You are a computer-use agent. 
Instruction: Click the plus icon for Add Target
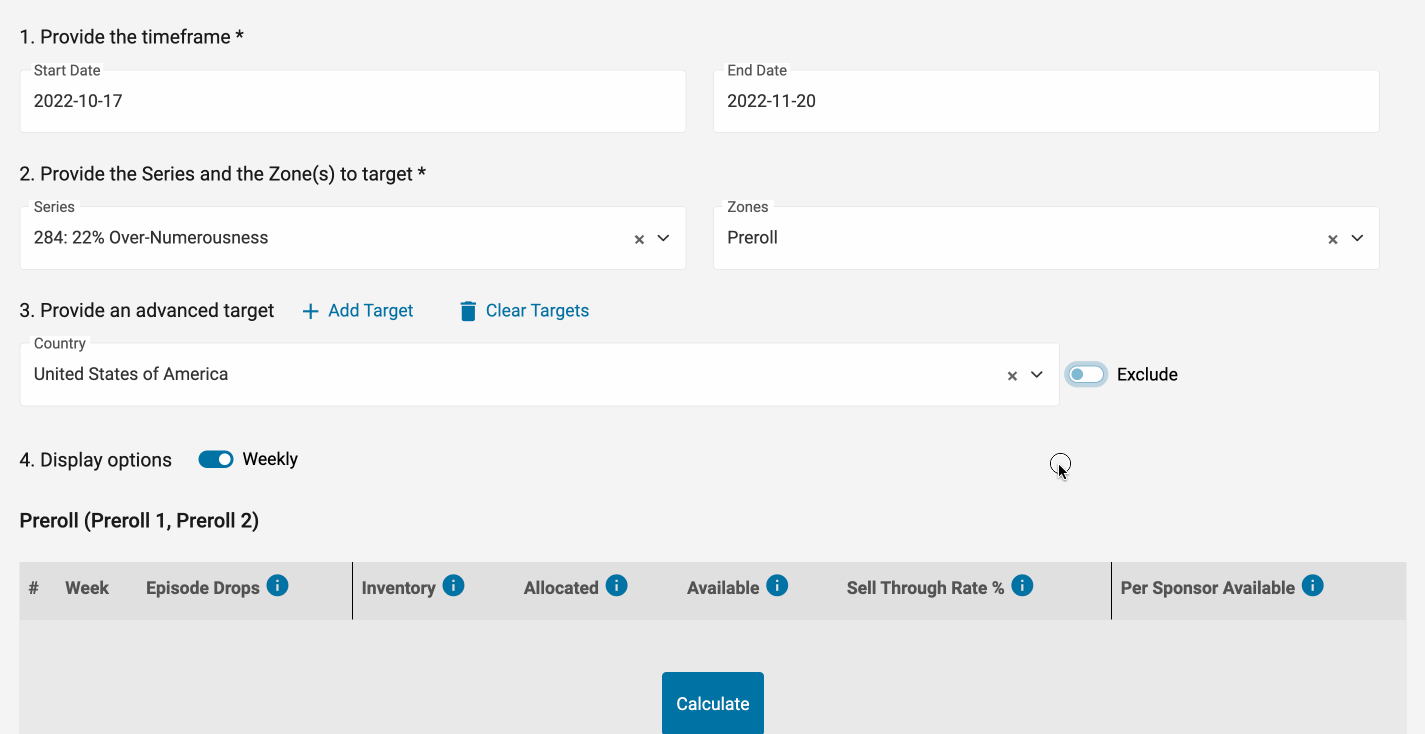tap(311, 311)
